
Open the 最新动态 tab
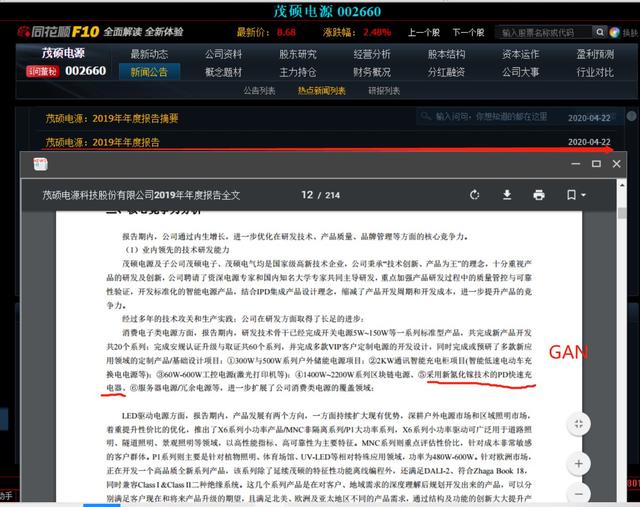coord(149,54)
